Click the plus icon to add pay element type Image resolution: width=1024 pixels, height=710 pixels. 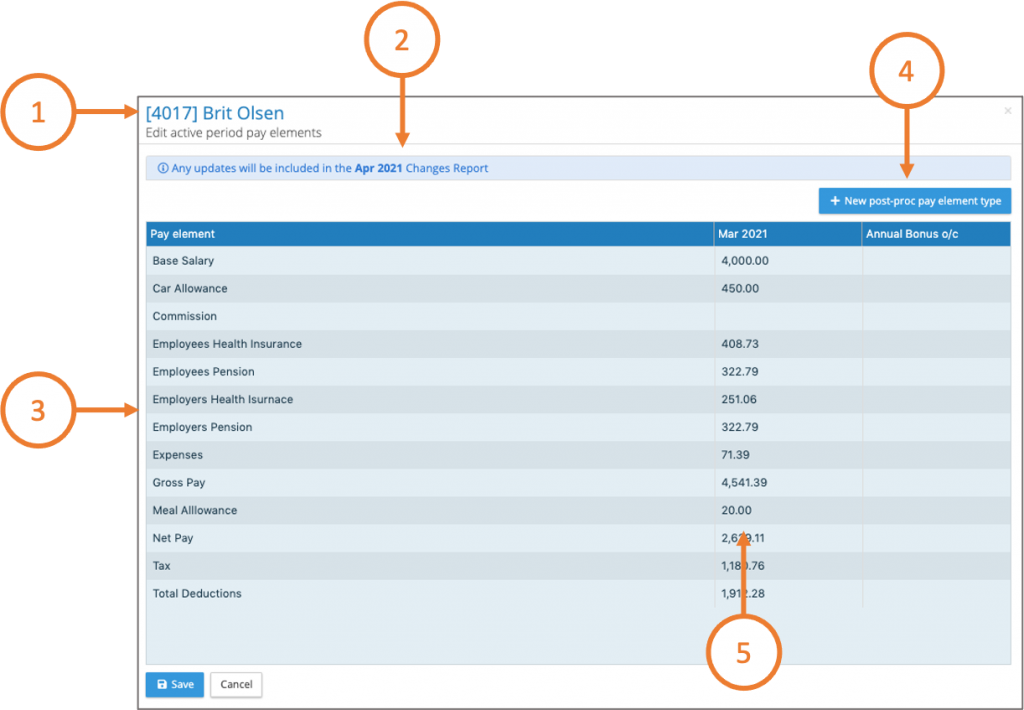click(835, 201)
